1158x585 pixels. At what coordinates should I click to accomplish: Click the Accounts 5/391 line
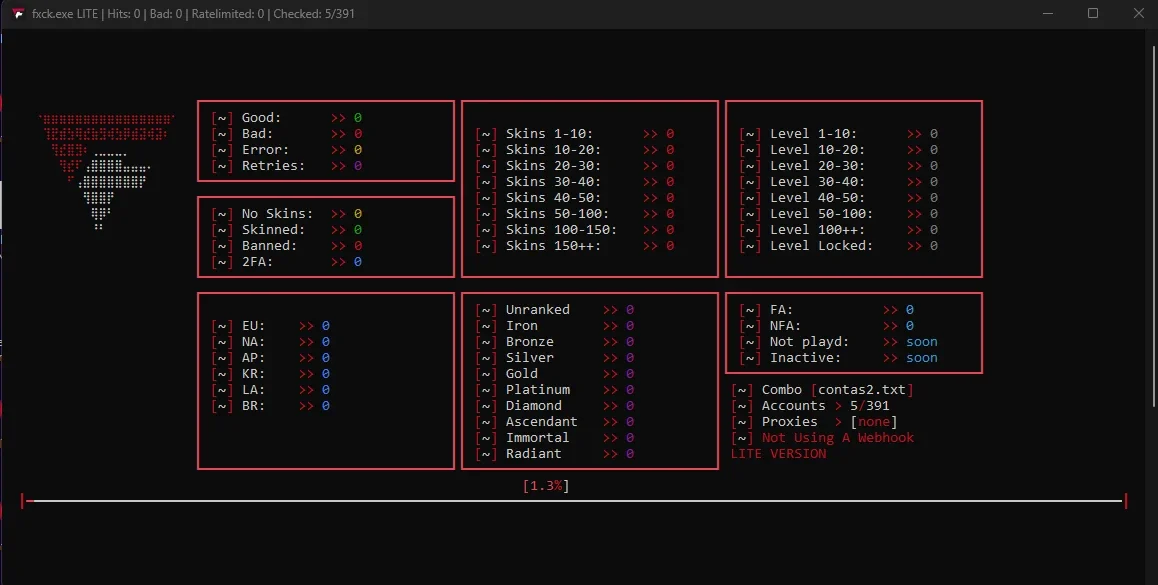coord(811,406)
